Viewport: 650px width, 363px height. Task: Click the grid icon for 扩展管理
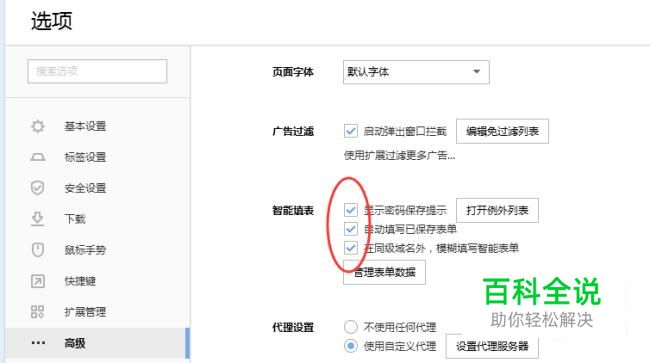click(x=38, y=312)
